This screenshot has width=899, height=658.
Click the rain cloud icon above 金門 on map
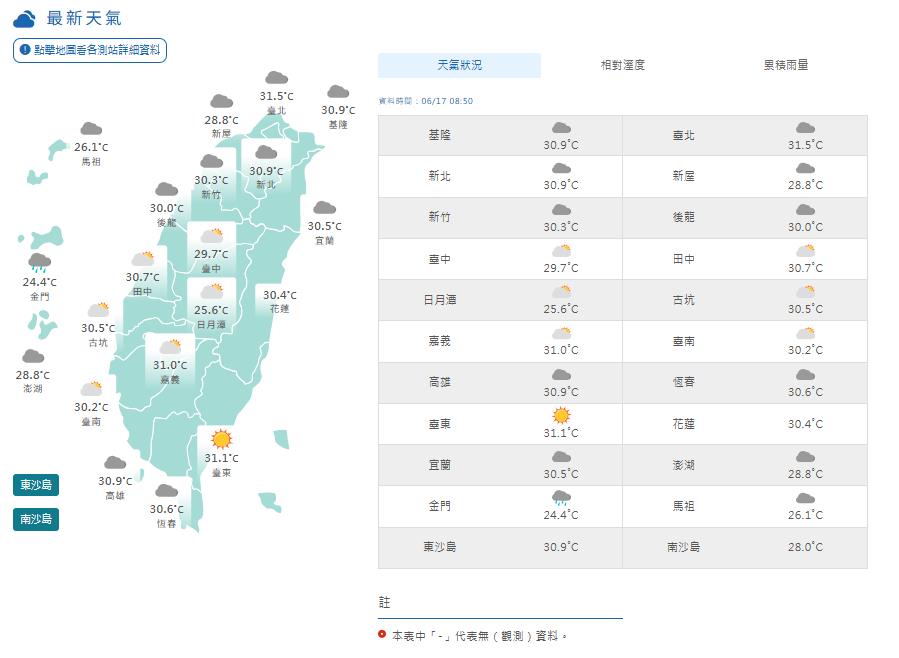(40, 263)
